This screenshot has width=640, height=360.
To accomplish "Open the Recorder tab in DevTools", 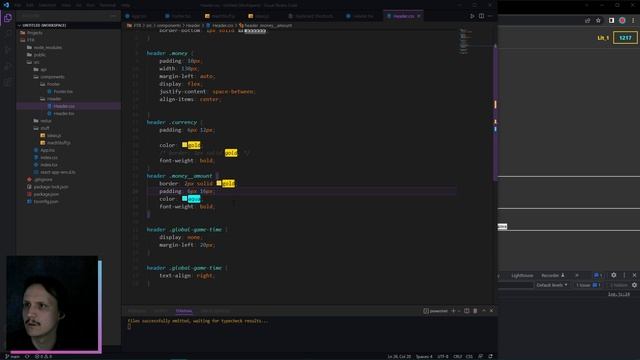I will point(553,276).
